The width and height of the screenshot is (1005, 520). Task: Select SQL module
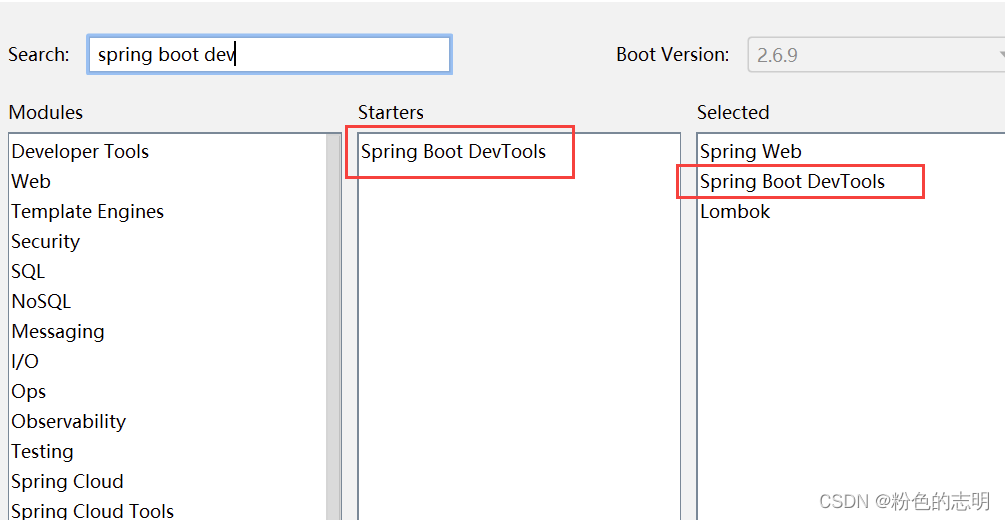(x=28, y=271)
